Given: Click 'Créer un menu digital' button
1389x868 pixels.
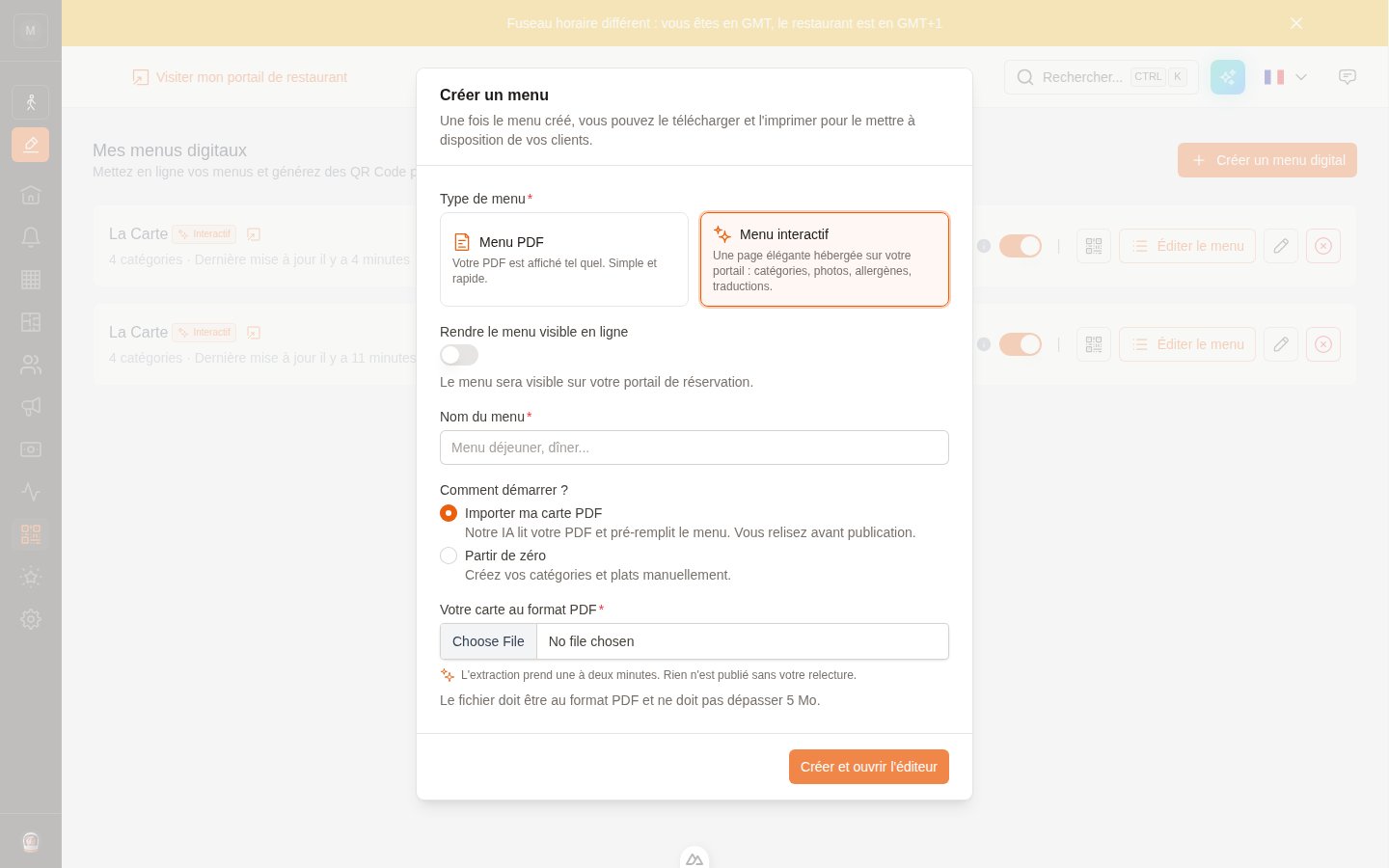Looking at the screenshot, I should pyautogui.click(x=1267, y=160).
